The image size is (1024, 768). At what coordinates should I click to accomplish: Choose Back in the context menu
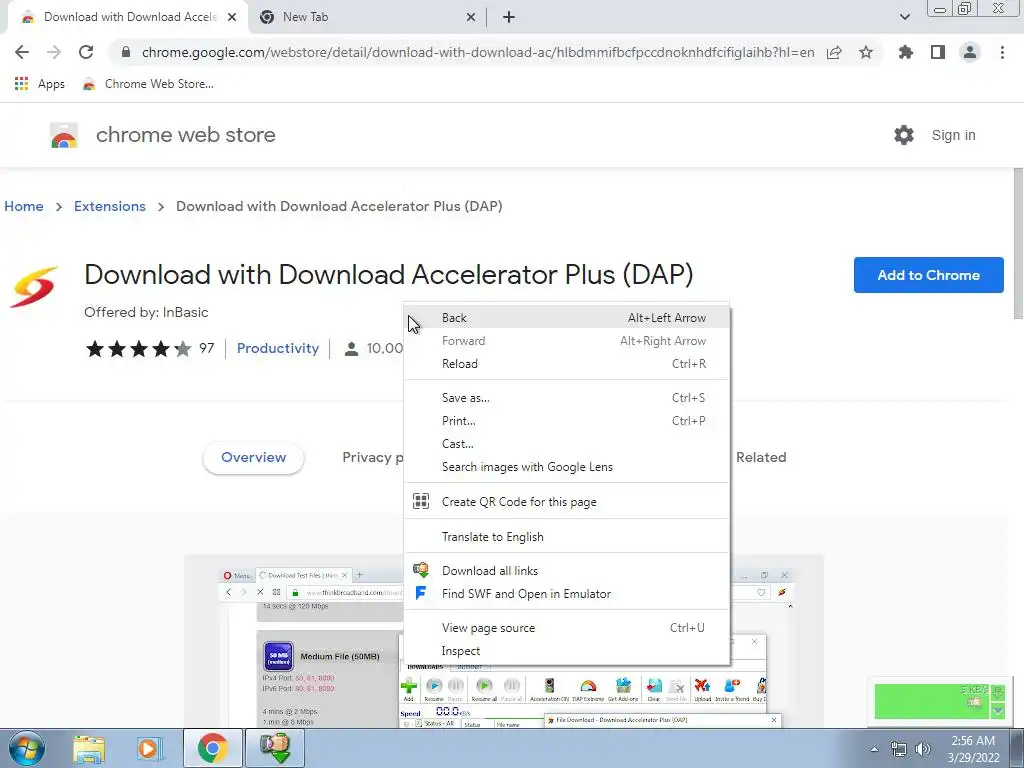[566, 318]
